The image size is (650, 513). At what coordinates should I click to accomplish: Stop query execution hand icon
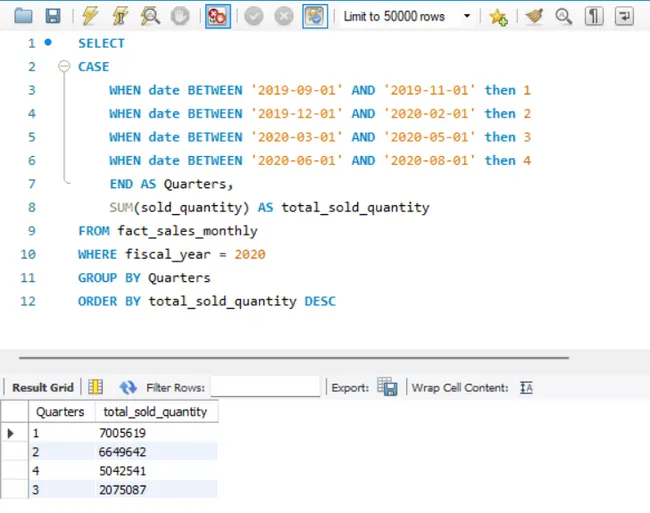coord(180,16)
